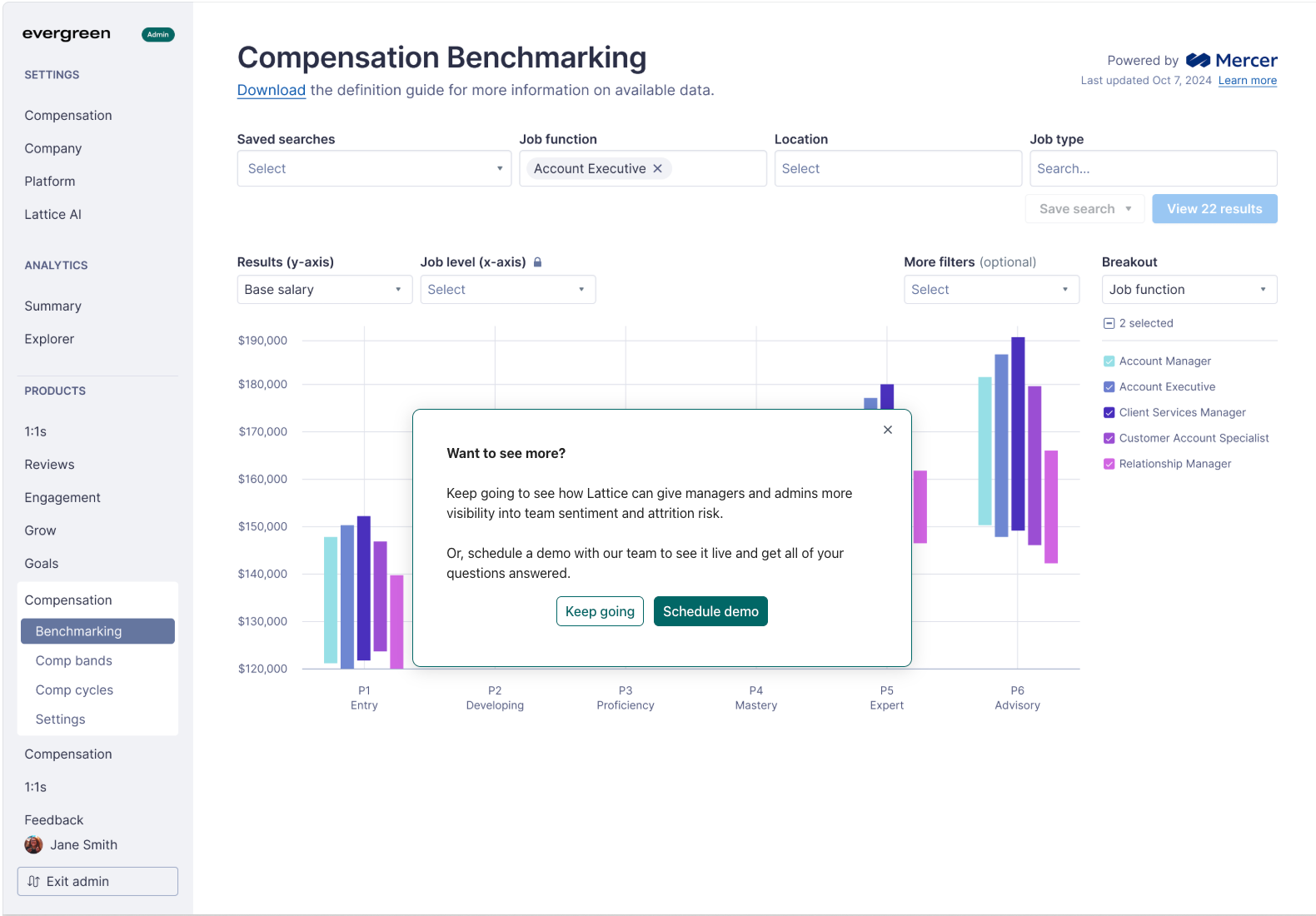
Task: Click the P6 dark indigo salary bar
Action: click(1018, 434)
